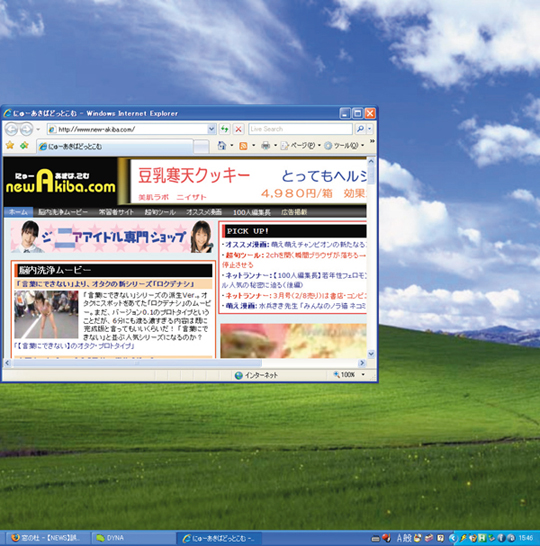Viewport: 540px width, 546px height.
Task: Open the movie thumbnail in 脳内洗浄ムービー
Action: [x=46, y=314]
